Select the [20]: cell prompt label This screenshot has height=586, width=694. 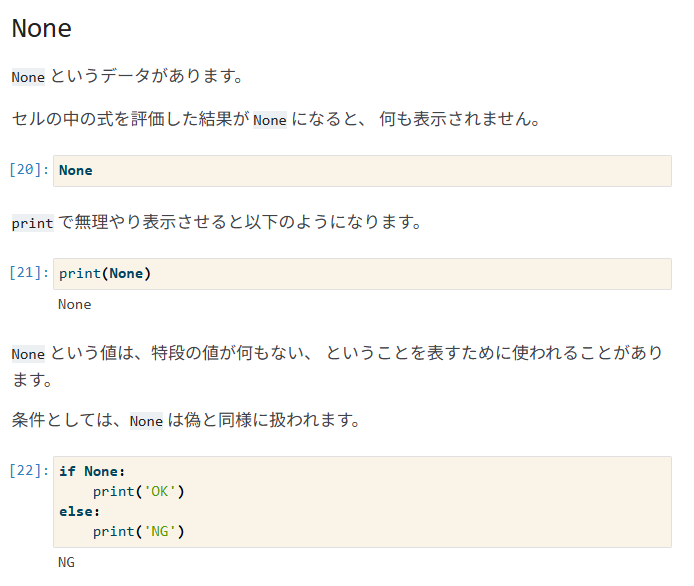[29, 170]
